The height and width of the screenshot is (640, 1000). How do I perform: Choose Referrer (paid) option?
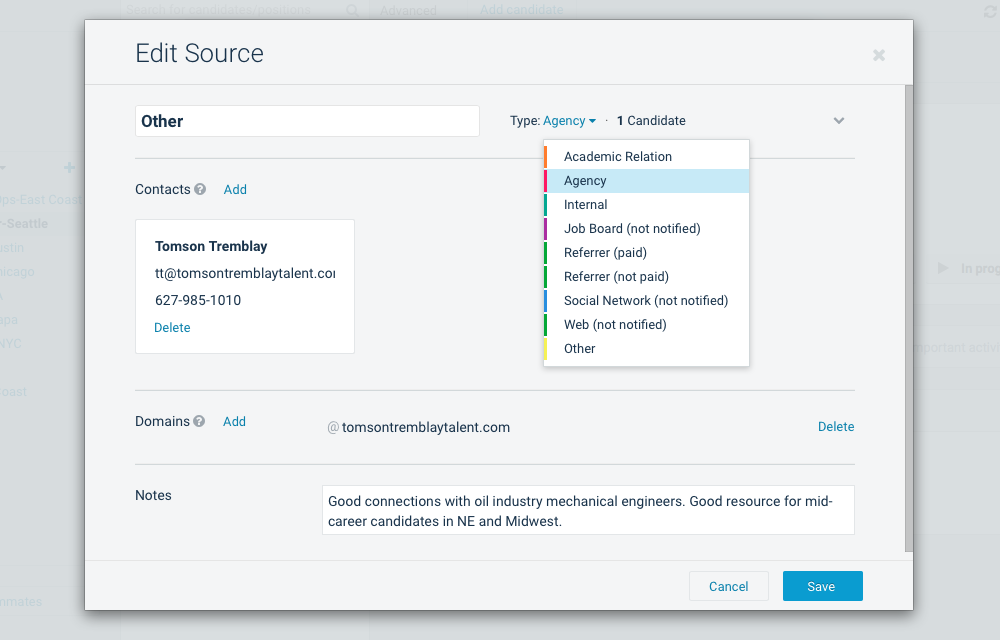click(605, 253)
